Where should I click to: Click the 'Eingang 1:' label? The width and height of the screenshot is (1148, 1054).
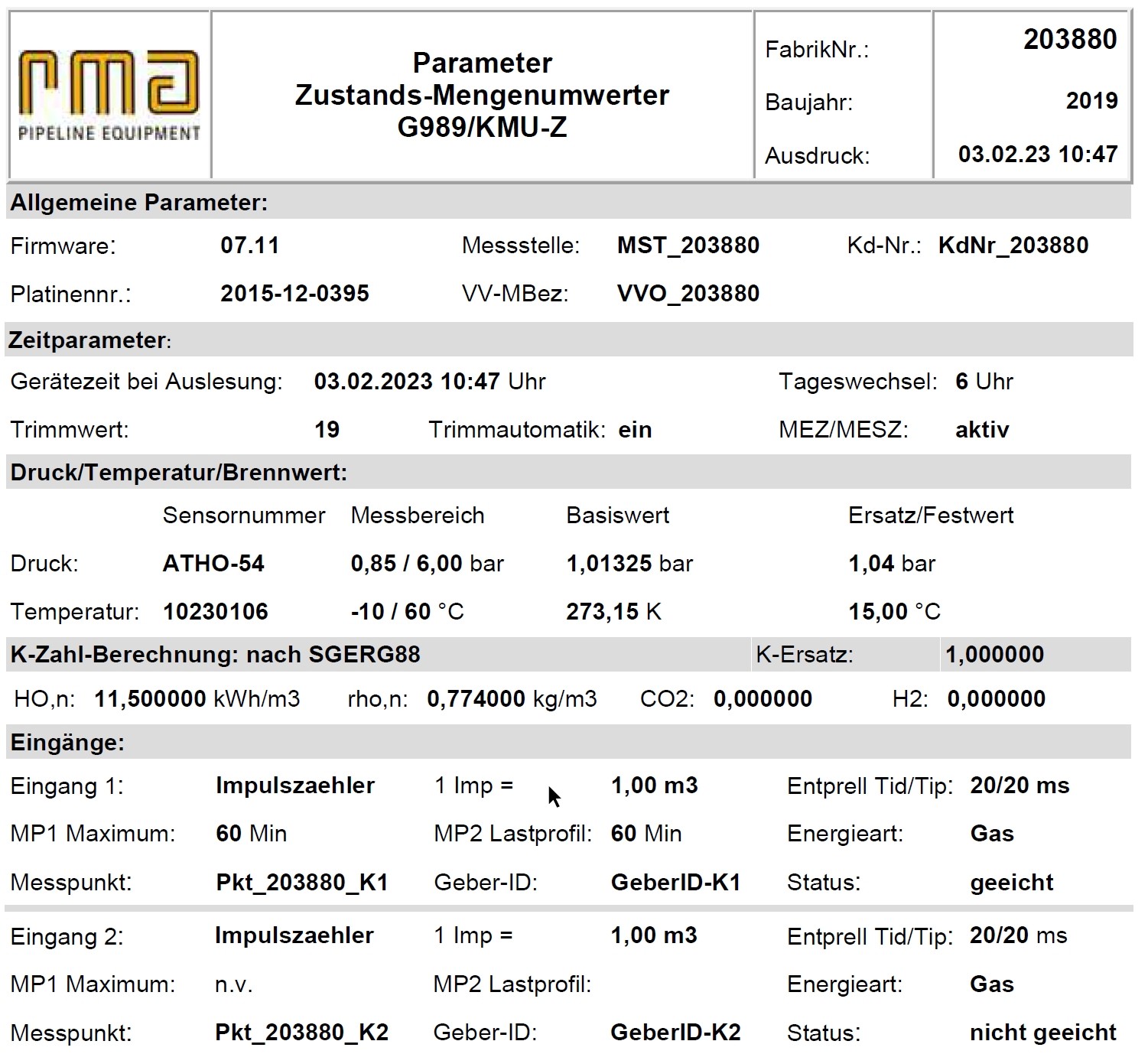(x=67, y=786)
